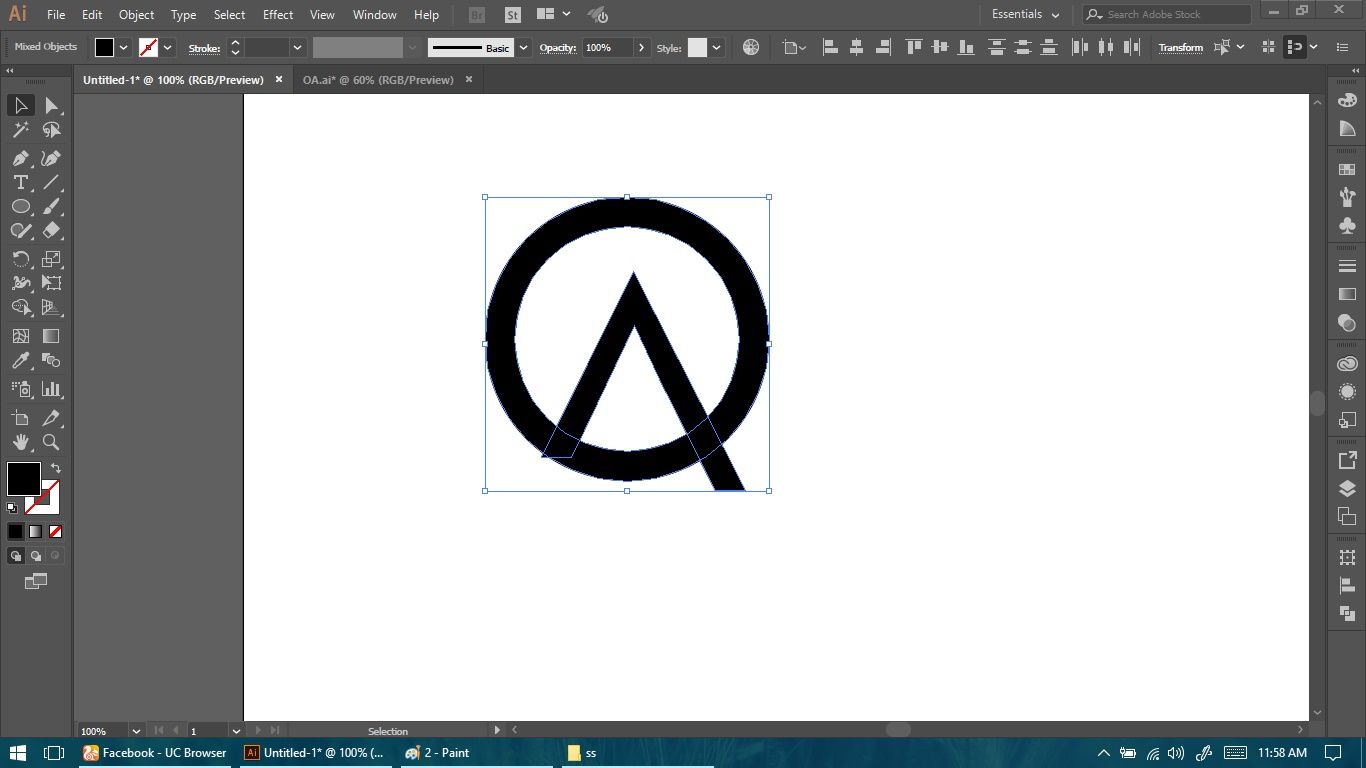Select the Selection tool (black arrow)
Image resolution: width=1366 pixels, height=768 pixels.
20,106
